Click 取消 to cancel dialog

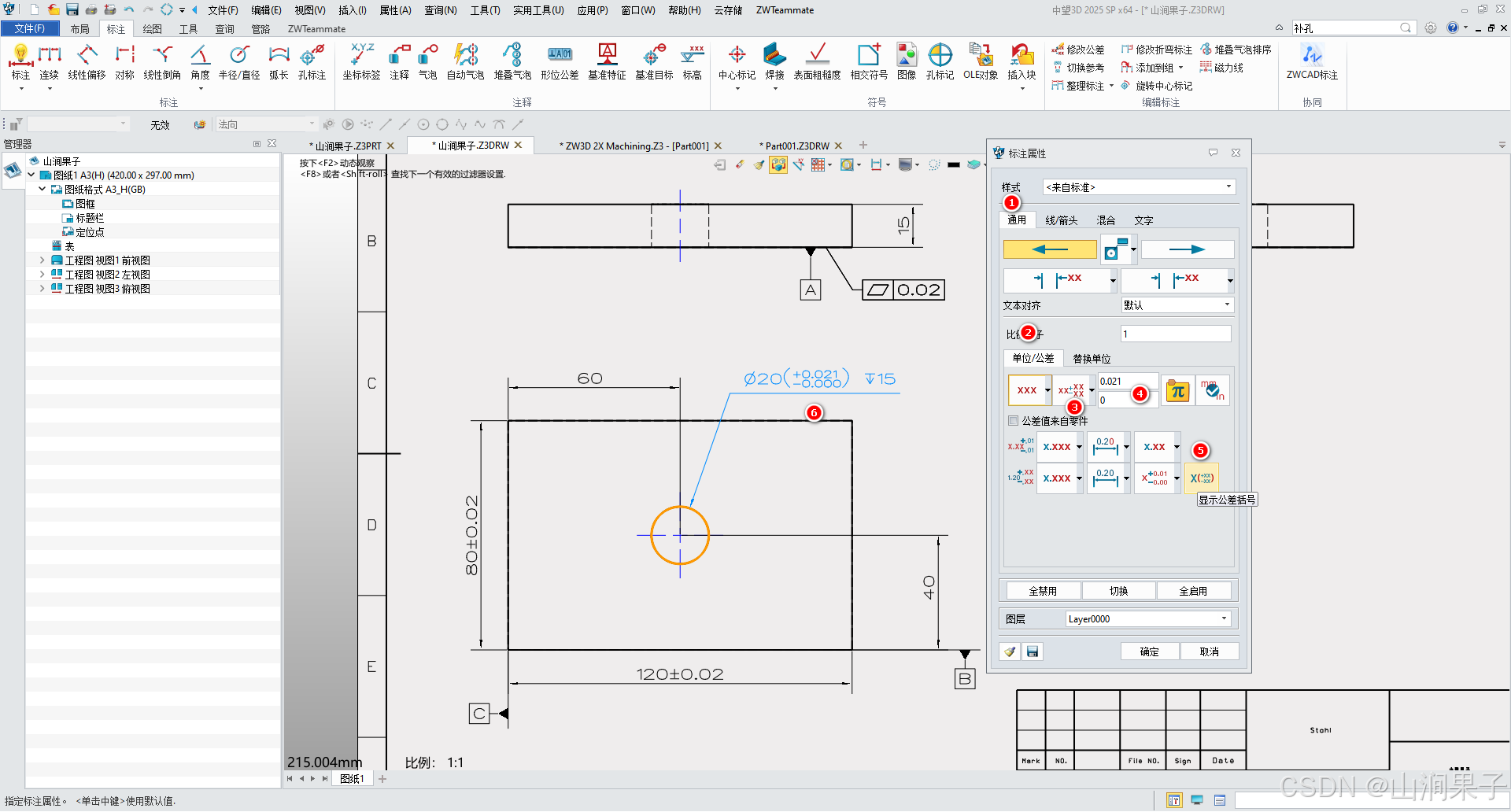(1209, 651)
